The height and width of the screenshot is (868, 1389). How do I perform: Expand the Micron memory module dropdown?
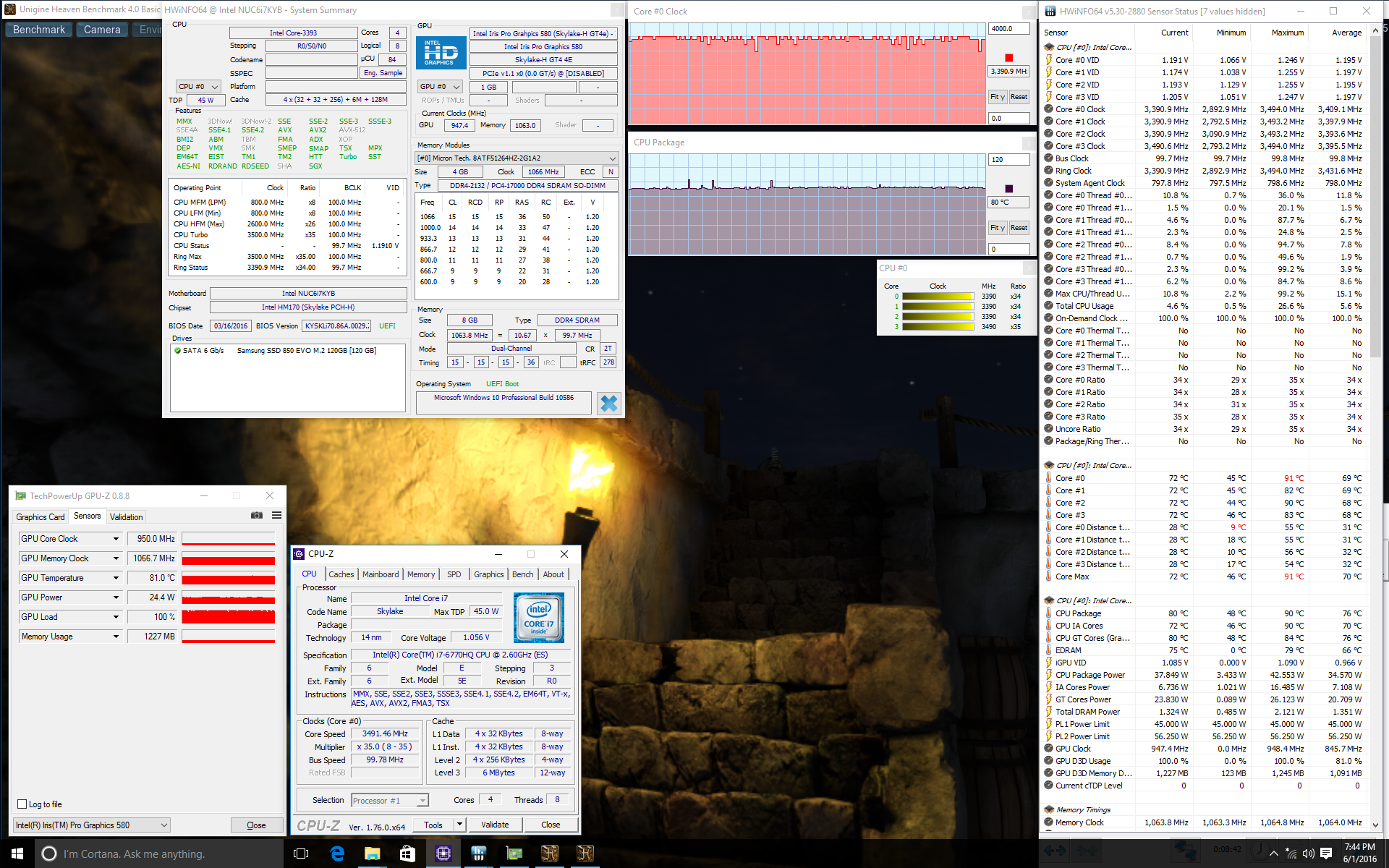[x=517, y=158]
